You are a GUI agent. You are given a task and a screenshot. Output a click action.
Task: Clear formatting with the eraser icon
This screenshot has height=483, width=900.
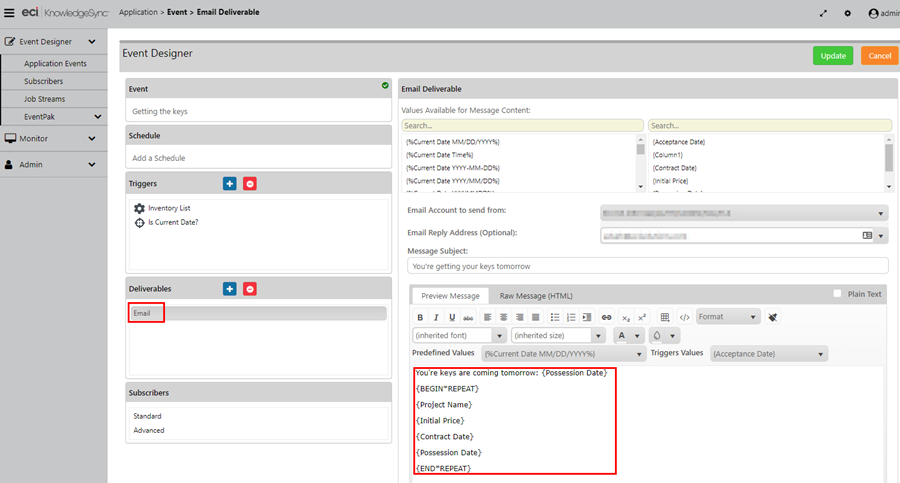tap(773, 317)
